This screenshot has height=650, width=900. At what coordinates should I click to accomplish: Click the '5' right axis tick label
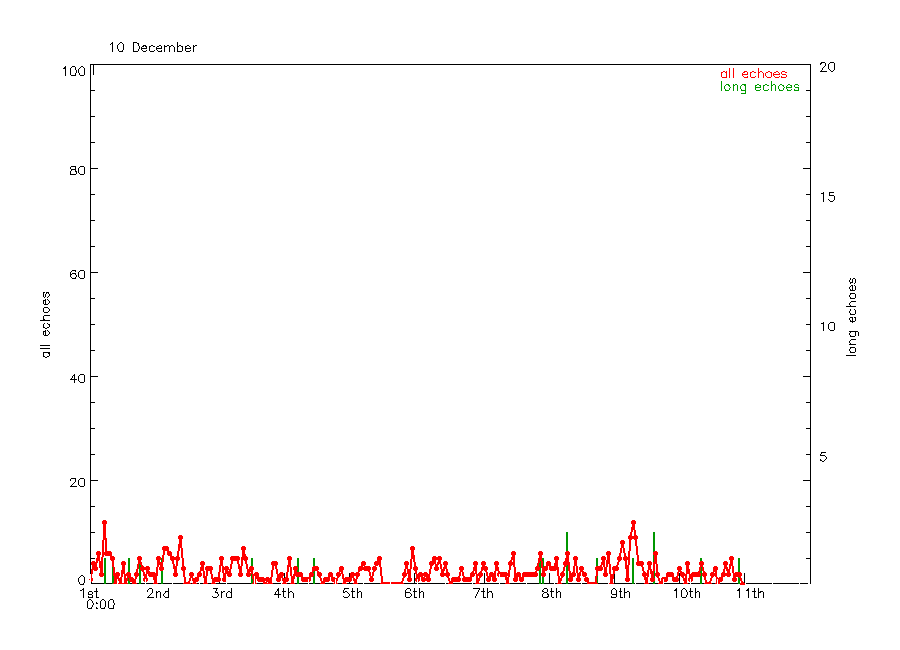click(x=823, y=457)
